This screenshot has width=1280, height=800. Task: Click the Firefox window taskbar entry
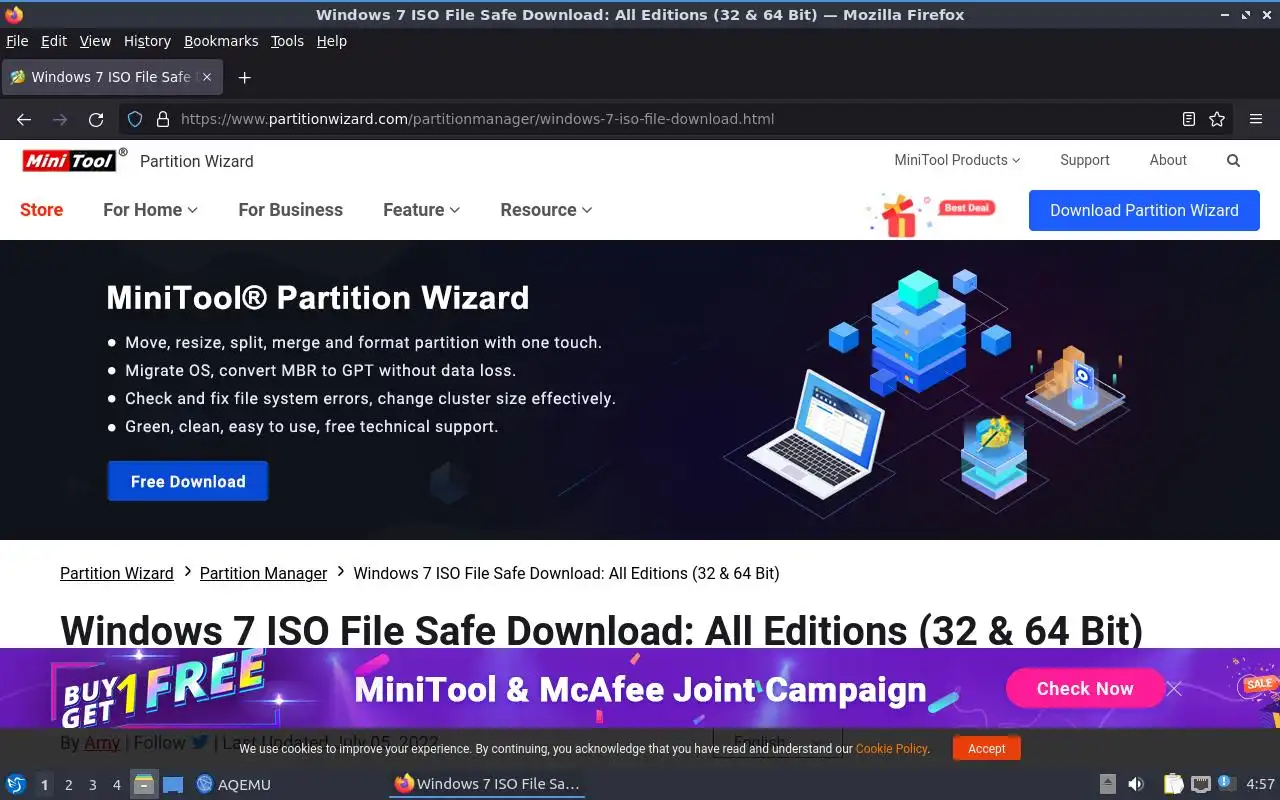coord(487,784)
